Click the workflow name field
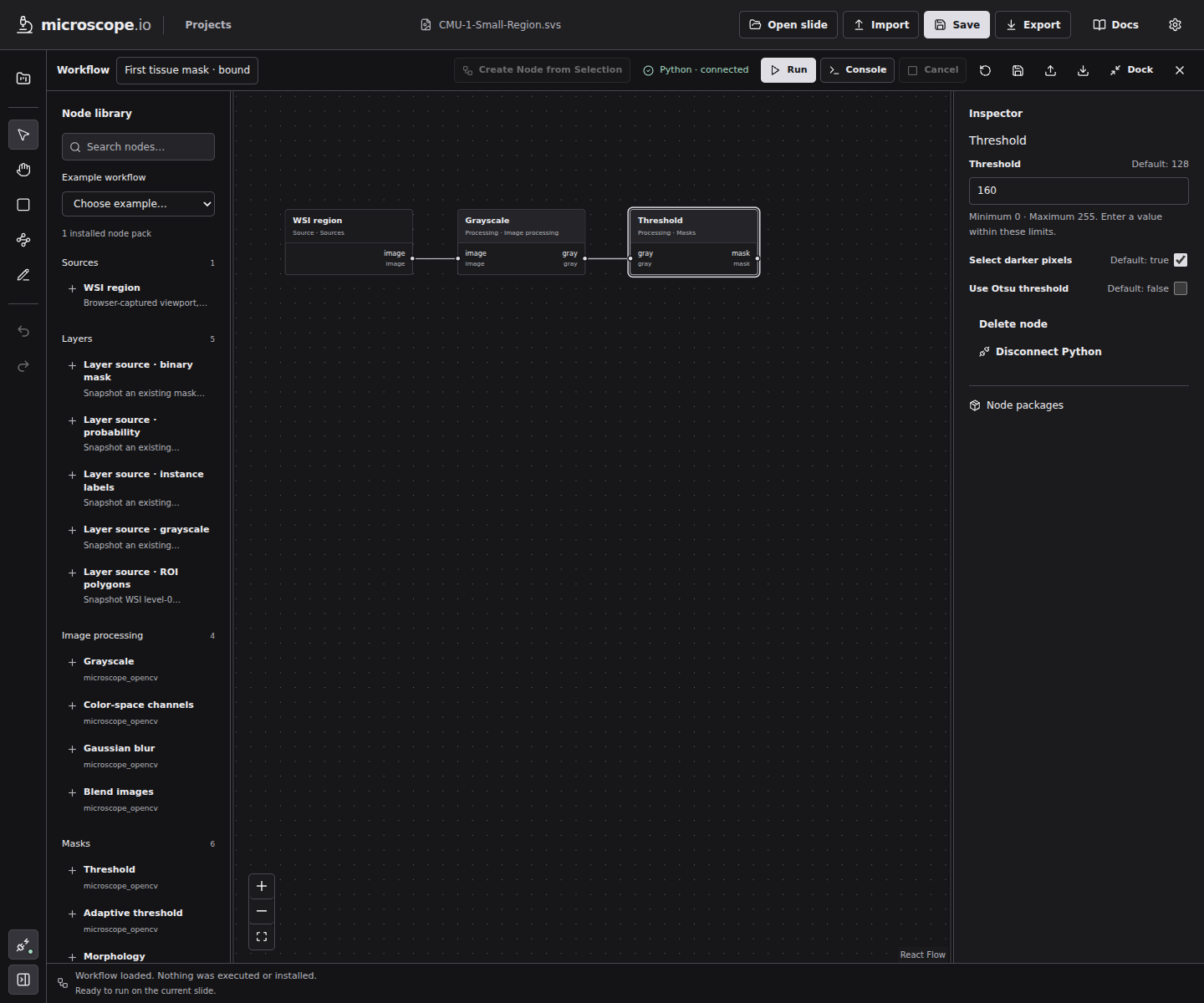 pyautogui.click(x=187, y=70)
